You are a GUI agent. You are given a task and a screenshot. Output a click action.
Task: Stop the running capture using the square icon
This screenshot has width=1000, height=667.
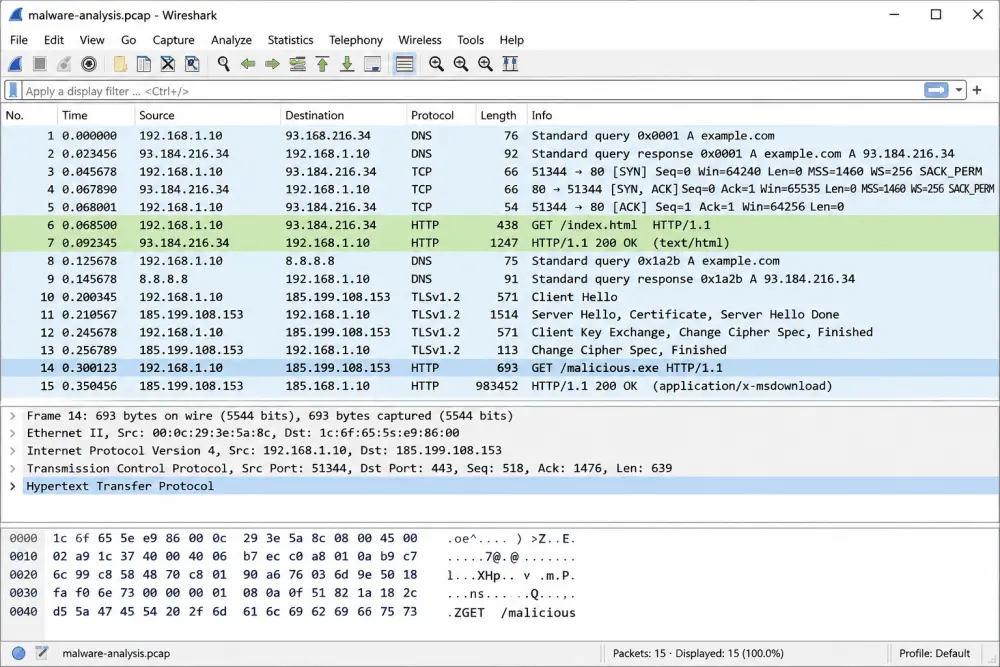pos(40,64)
